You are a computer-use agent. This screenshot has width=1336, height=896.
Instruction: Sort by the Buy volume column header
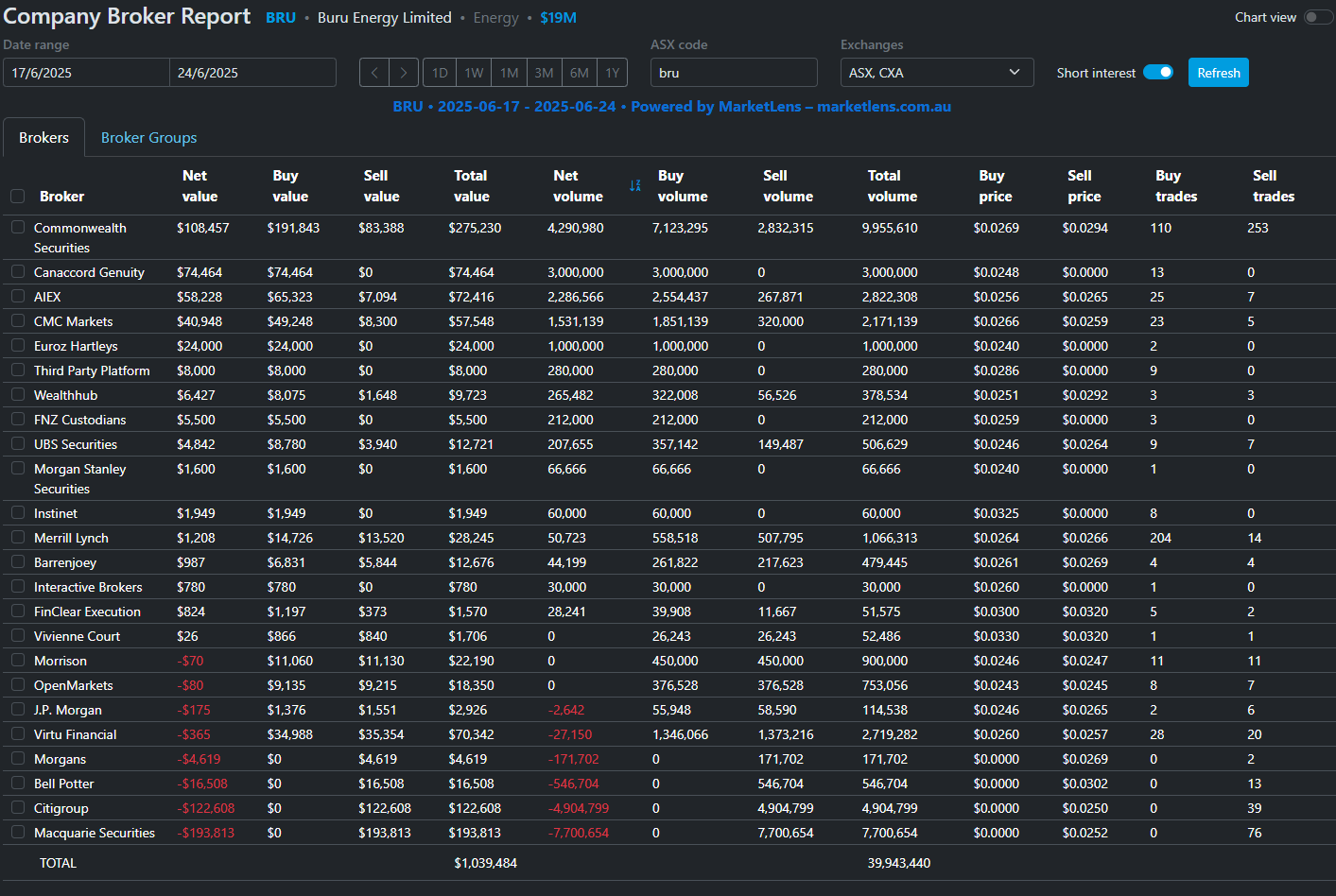point(683,186)
